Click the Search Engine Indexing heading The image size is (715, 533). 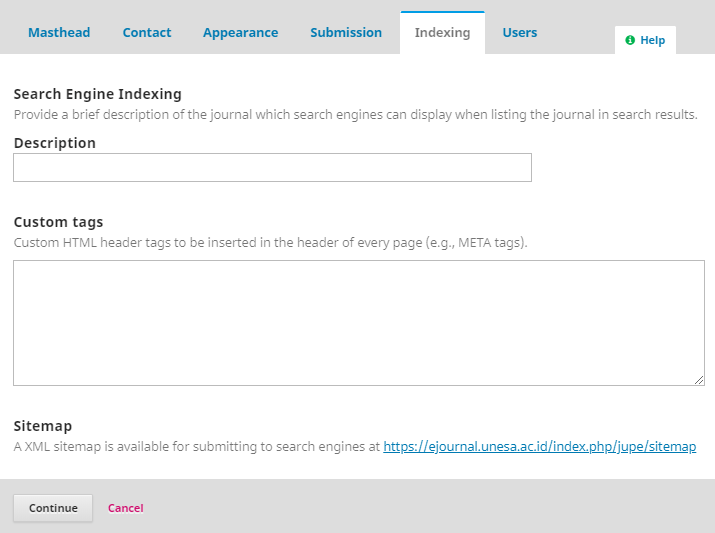pyautogui.click(x=98, y=94)
